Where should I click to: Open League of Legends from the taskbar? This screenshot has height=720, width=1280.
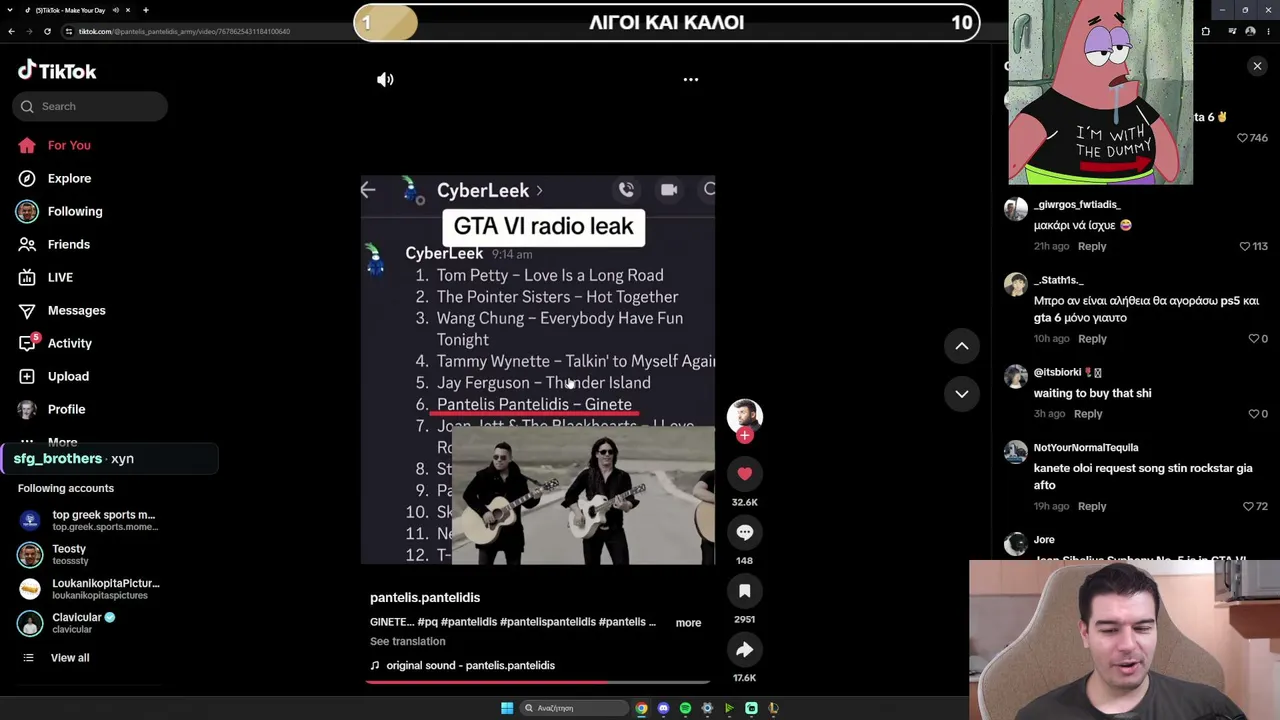(773, 708)
